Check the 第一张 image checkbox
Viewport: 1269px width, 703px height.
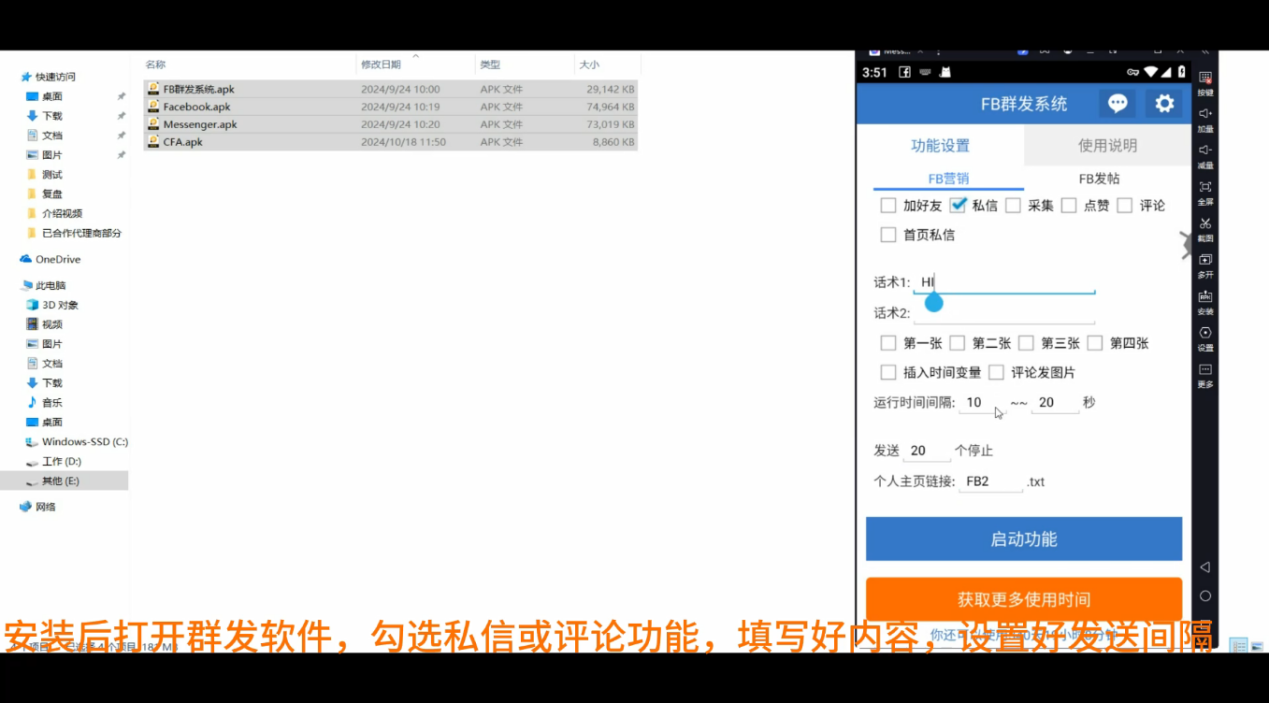(x=888, y=343)
